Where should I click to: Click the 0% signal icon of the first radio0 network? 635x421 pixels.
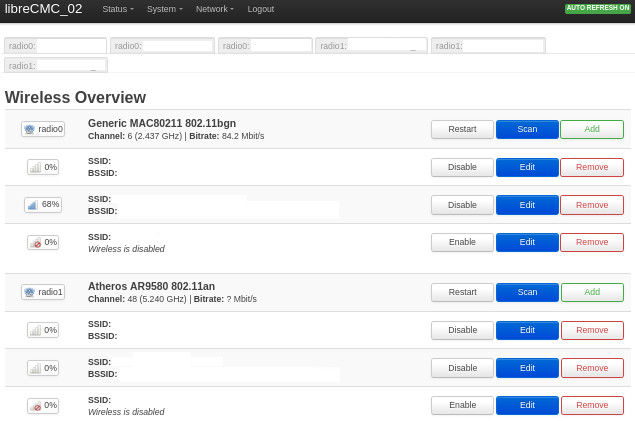(x=43, y=167)
